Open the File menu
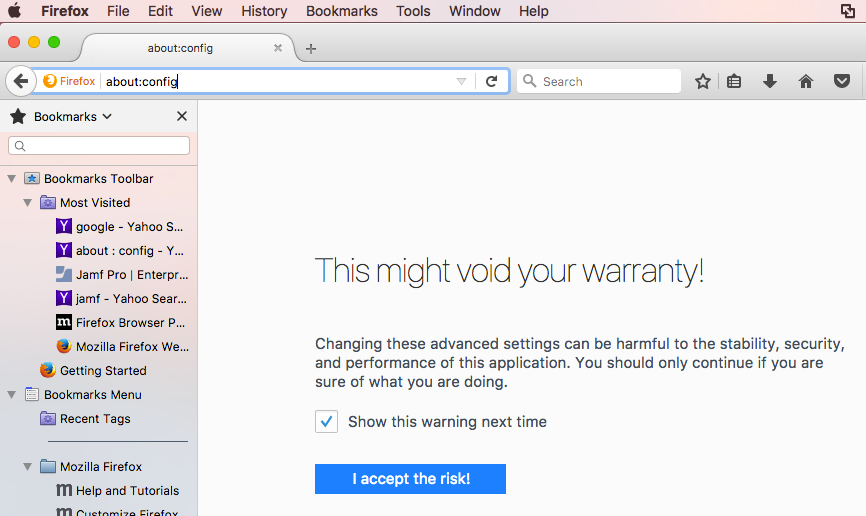866x516 pixels. [x=118, y=11]
